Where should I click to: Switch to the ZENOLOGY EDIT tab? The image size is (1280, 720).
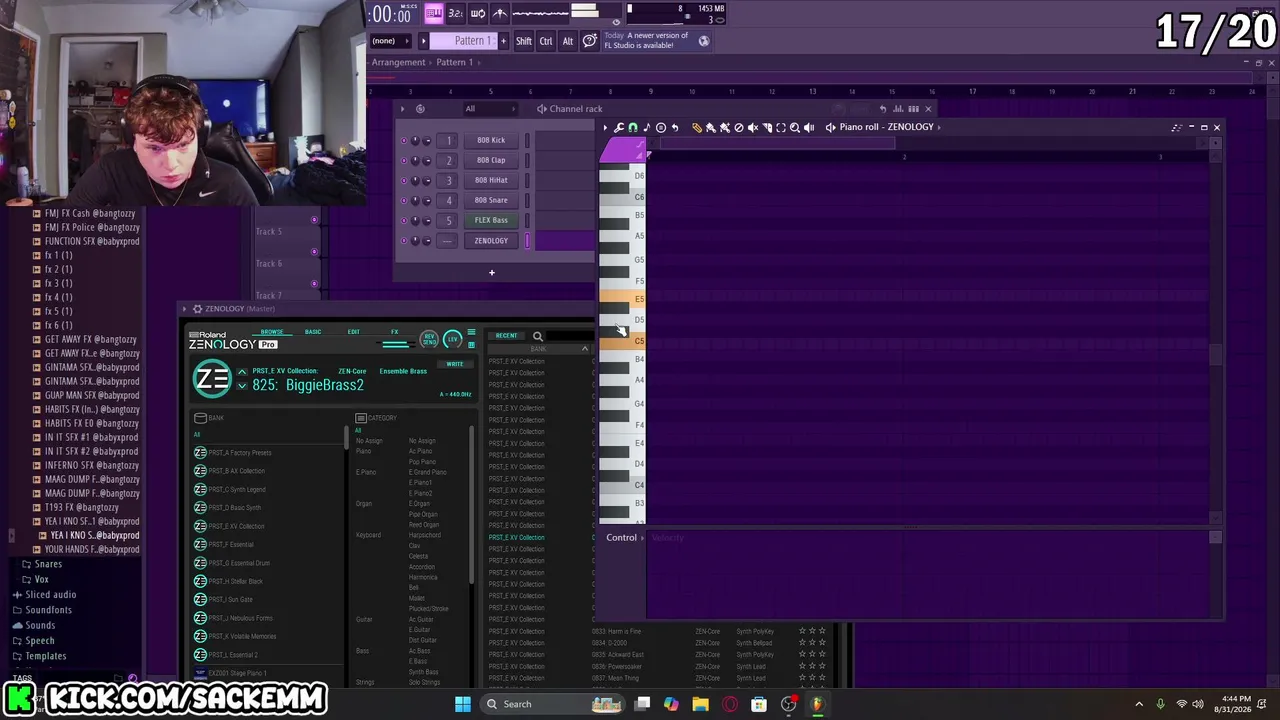[353, 332]
